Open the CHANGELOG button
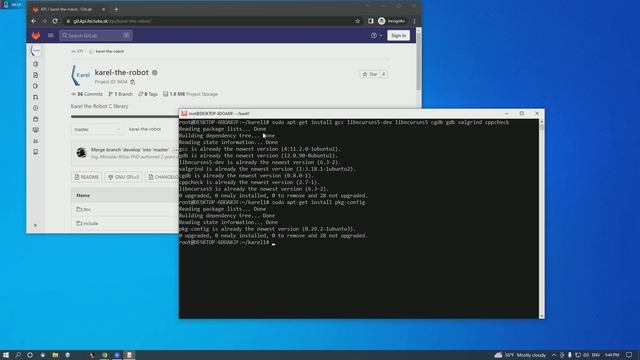640x360 pixels. tap(162, 177)
